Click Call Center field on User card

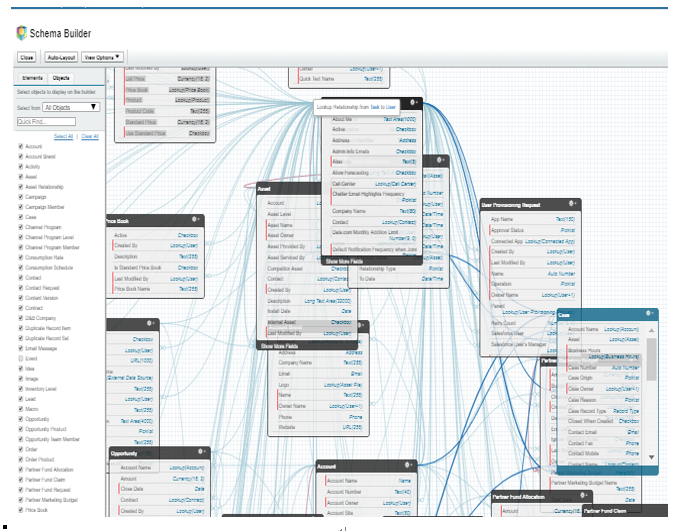coord(374,184)
